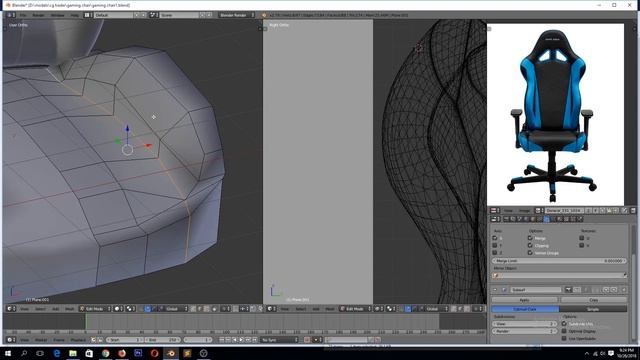Toggle the Subdivide UVs checkbox

[564, 324]
